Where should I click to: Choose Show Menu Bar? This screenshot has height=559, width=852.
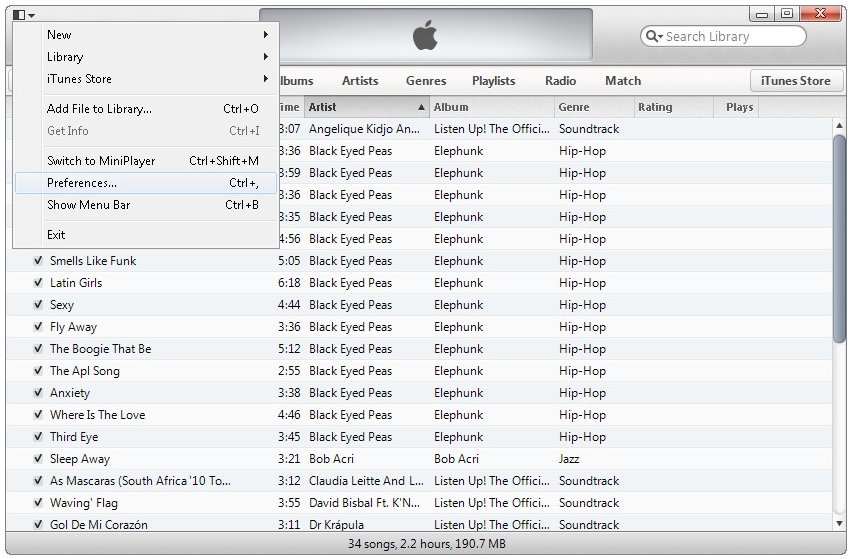coord(146,205)
